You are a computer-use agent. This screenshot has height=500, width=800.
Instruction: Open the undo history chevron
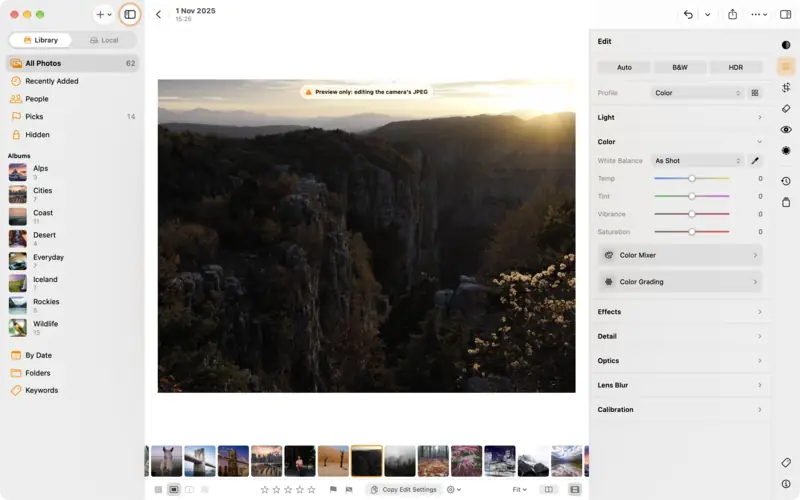(x=708, y=14)
